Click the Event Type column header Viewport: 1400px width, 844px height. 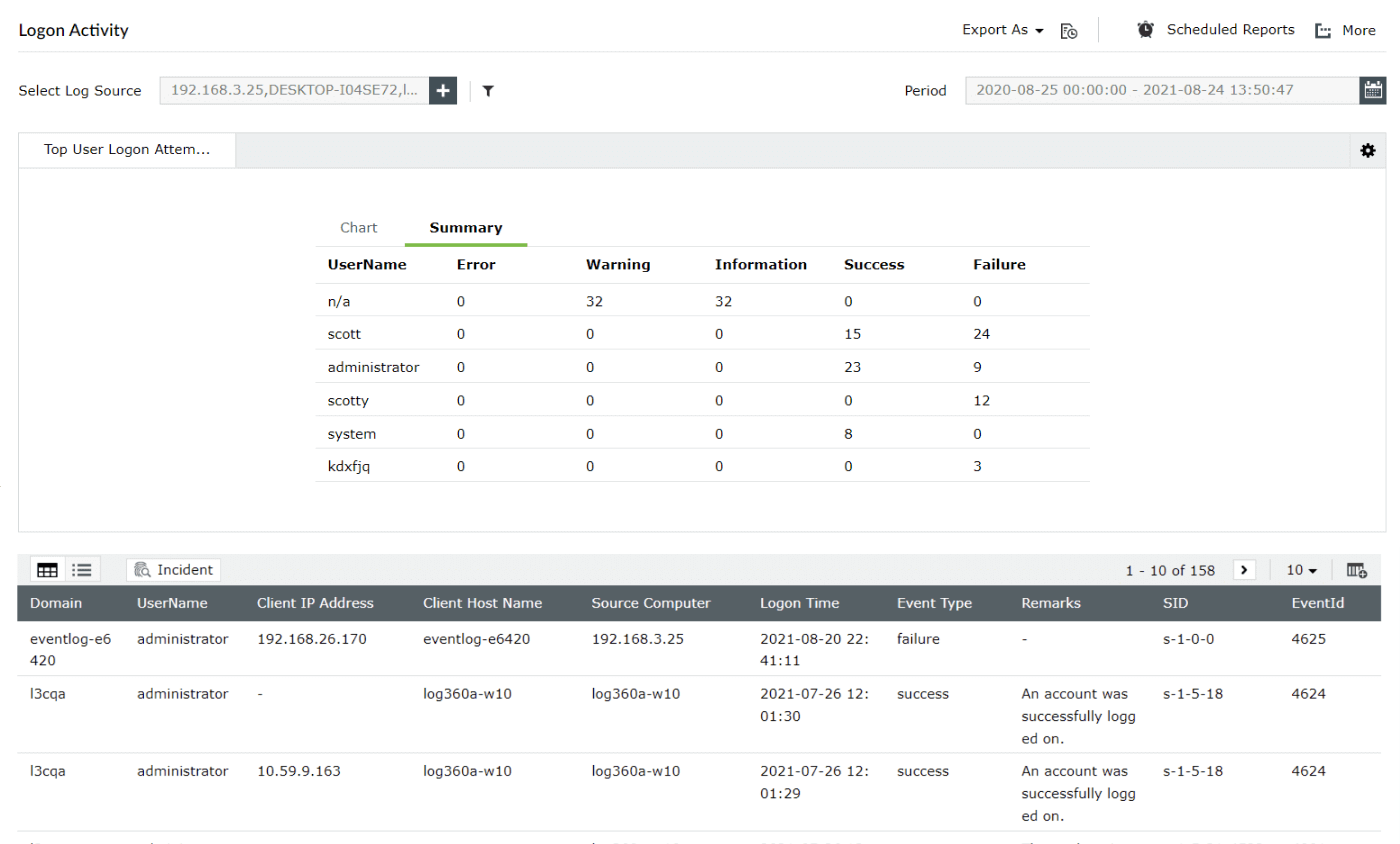[934, 603]
